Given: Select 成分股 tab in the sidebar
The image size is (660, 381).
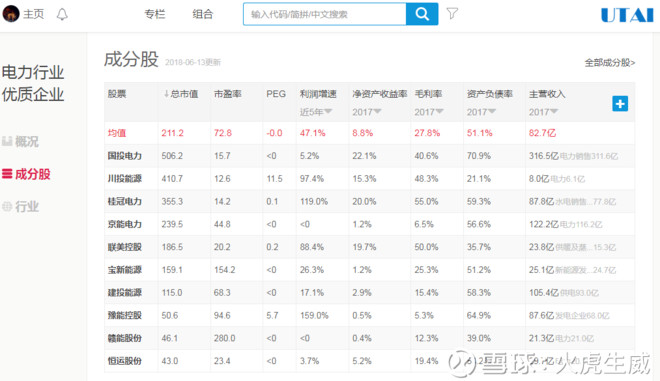Looking at the screenshot, I should (26, 174).
